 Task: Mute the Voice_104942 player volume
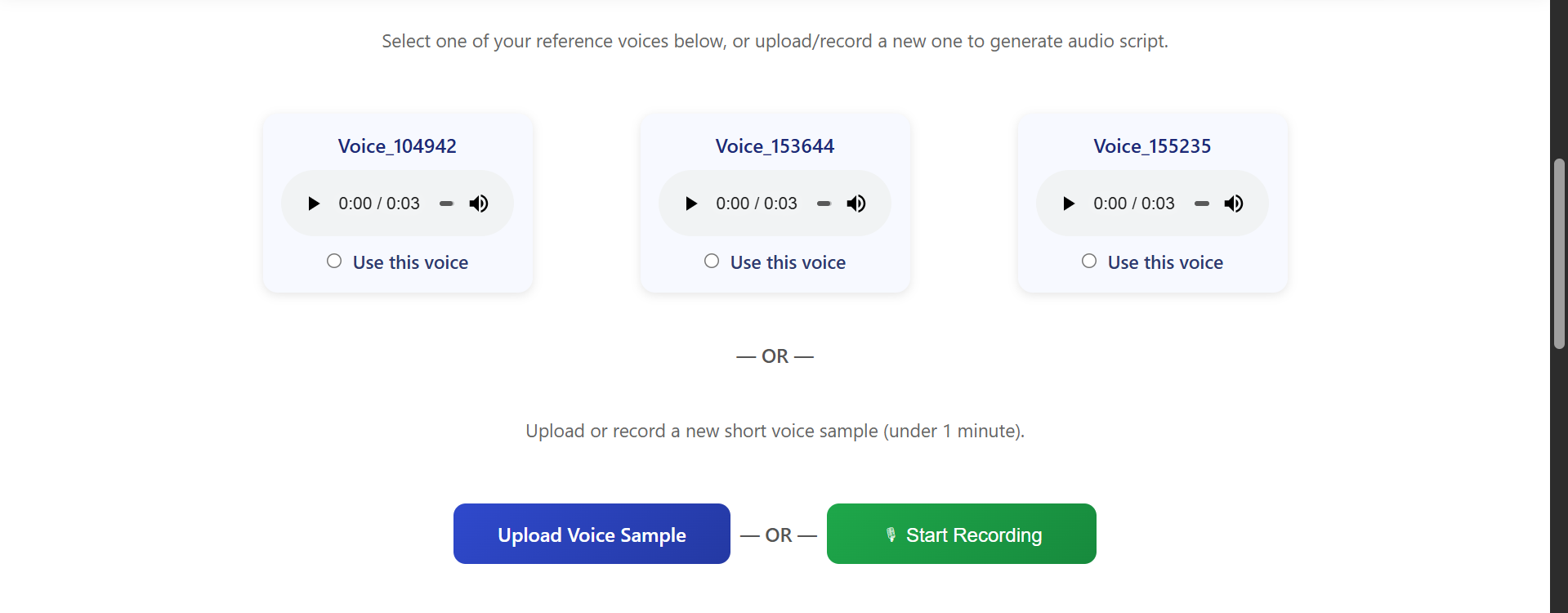click(x=480, y=204)
